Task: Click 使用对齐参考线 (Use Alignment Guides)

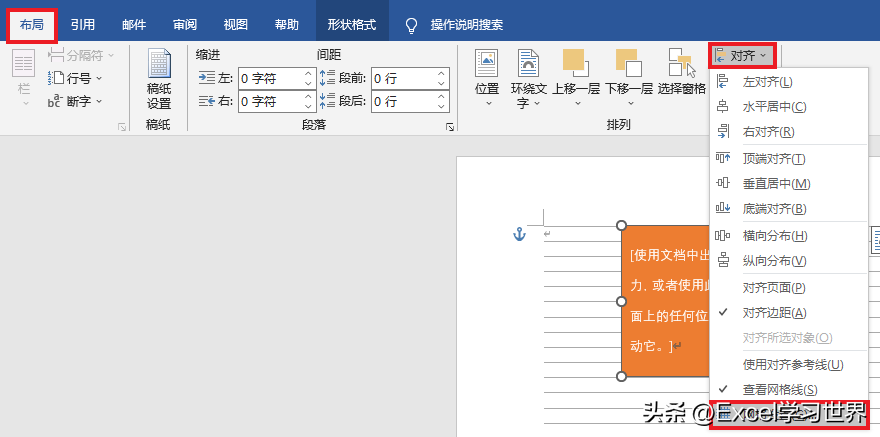Action: 792,364
